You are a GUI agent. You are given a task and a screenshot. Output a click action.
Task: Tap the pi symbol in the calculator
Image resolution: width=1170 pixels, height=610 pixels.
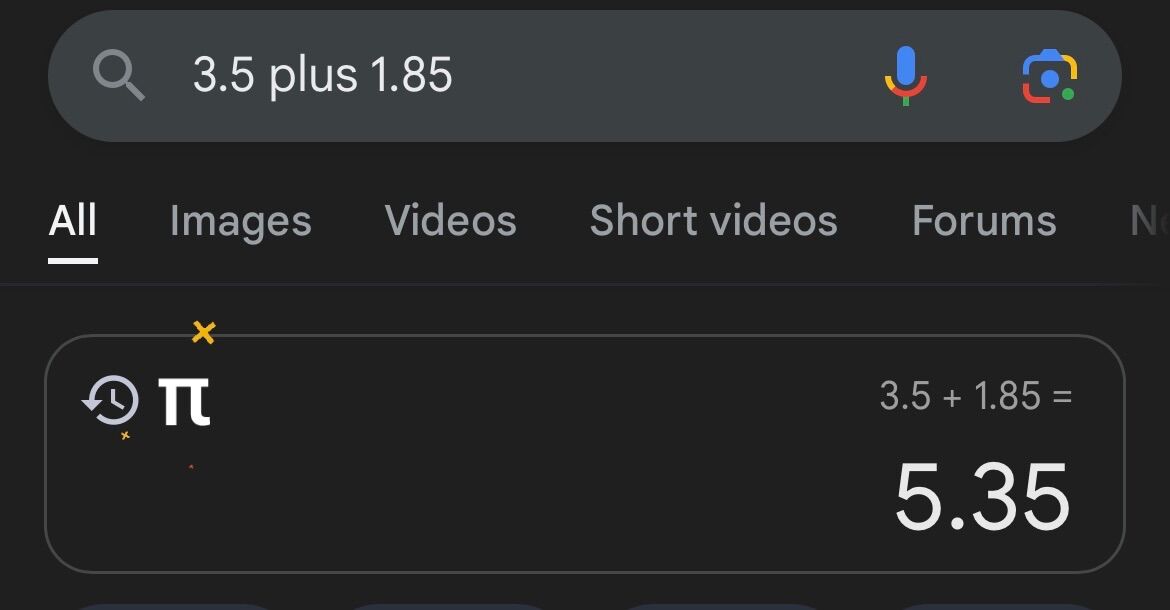184,401
